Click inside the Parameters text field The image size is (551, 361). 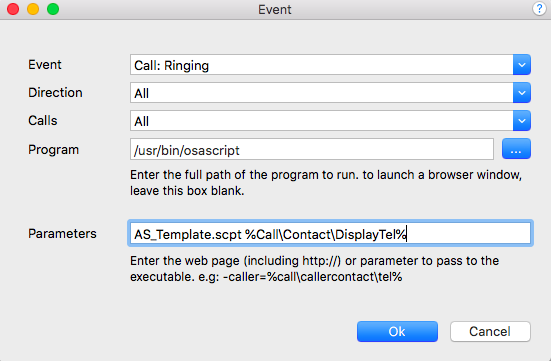(330, 233)
